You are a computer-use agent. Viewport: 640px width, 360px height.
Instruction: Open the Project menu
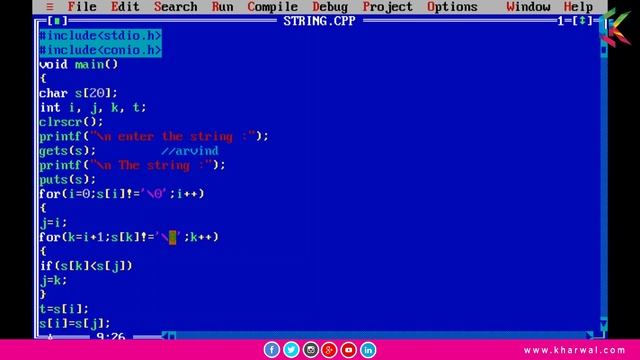click(x=387, y=7)
